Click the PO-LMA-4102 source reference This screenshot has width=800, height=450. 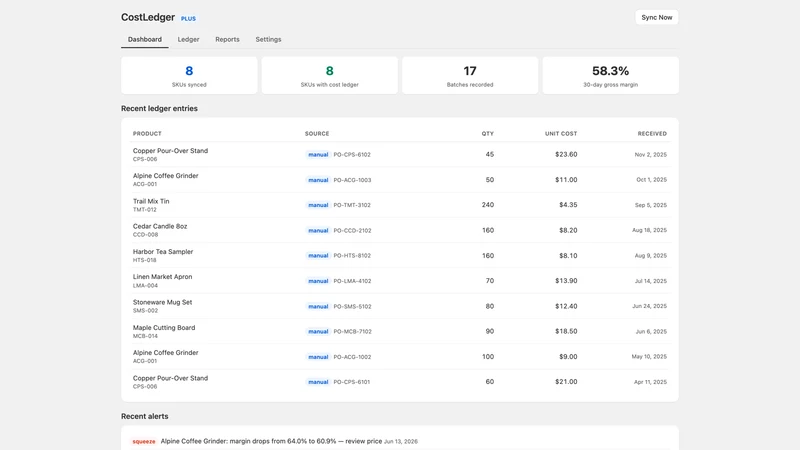click(x=352, y=281)
